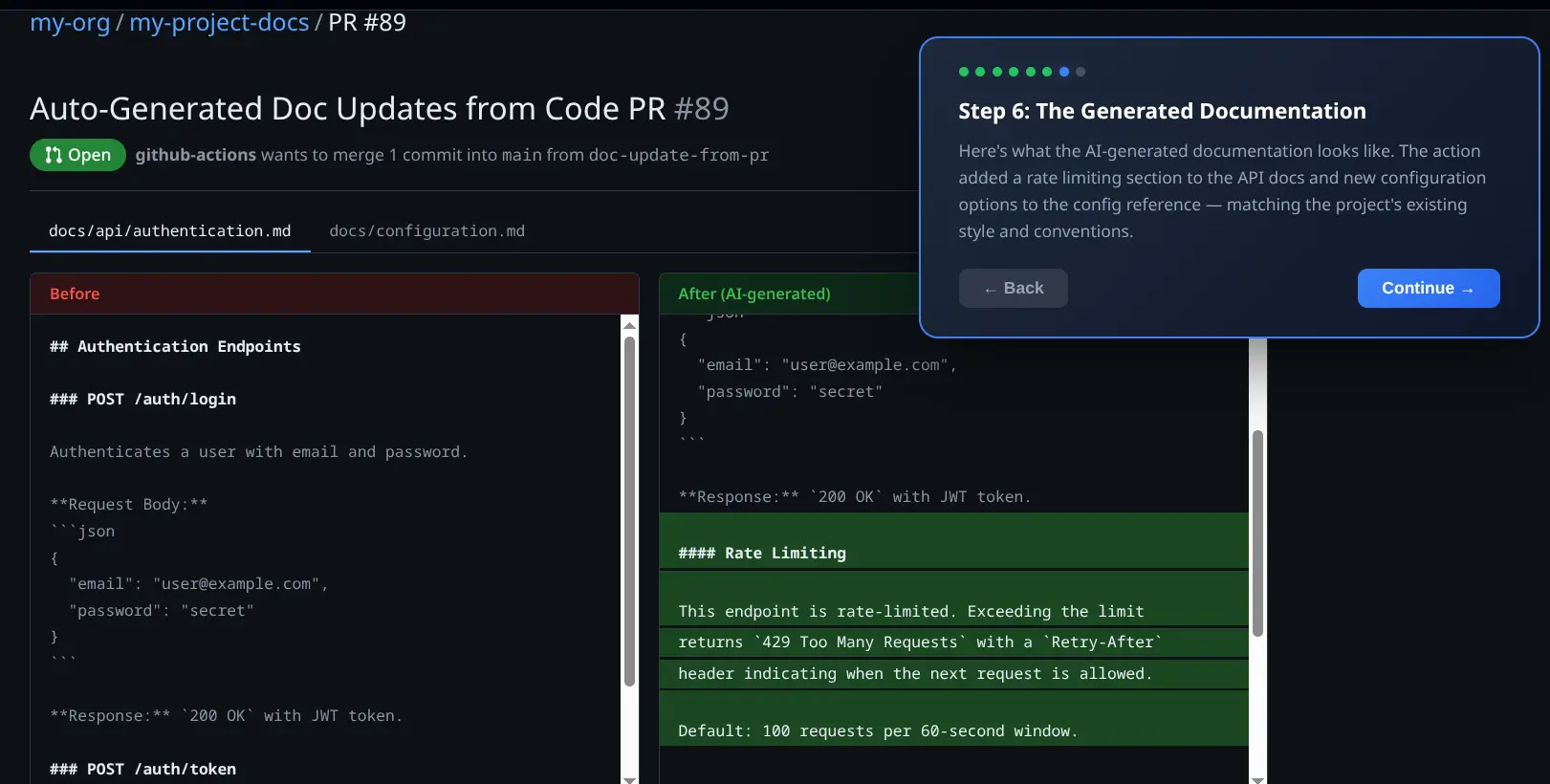Click the After (AI-generated) panel header
This screenshot has width=1550, height=784.
click(784, 294)
